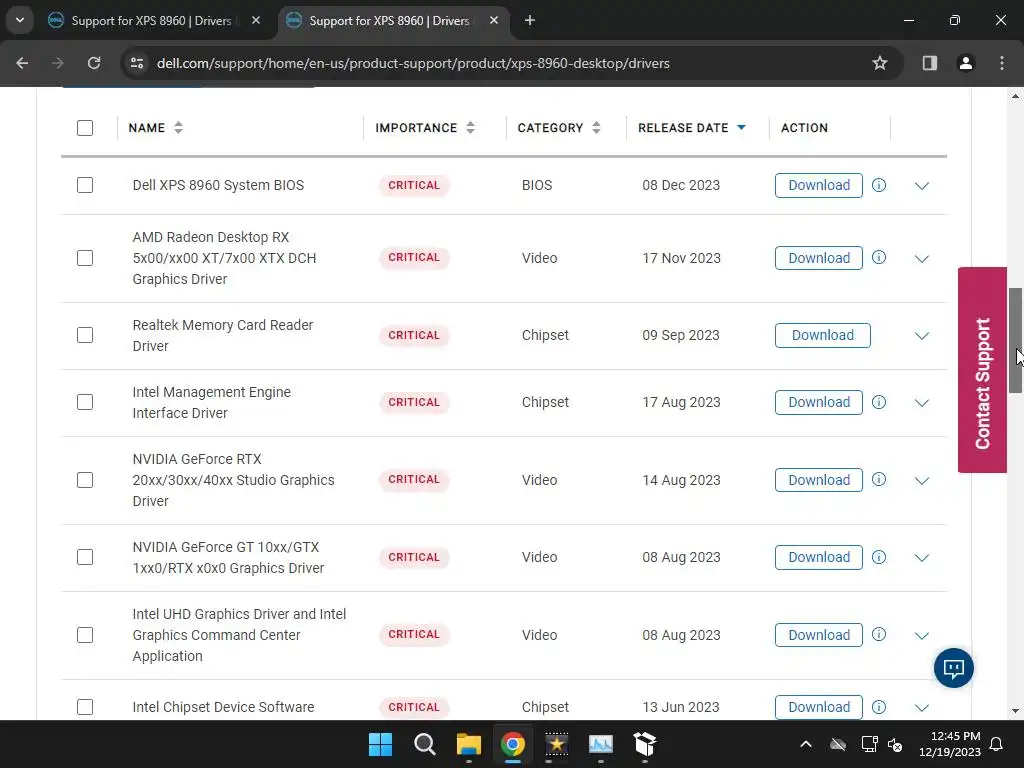Bookmark this page with the star icon
The width and height of the screenshot is (1024, 768).
pos(880,63)
